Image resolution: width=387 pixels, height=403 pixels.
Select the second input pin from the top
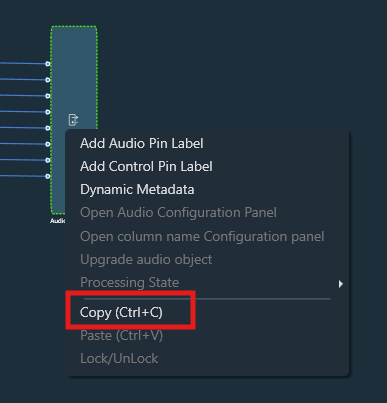coord(48,80)
